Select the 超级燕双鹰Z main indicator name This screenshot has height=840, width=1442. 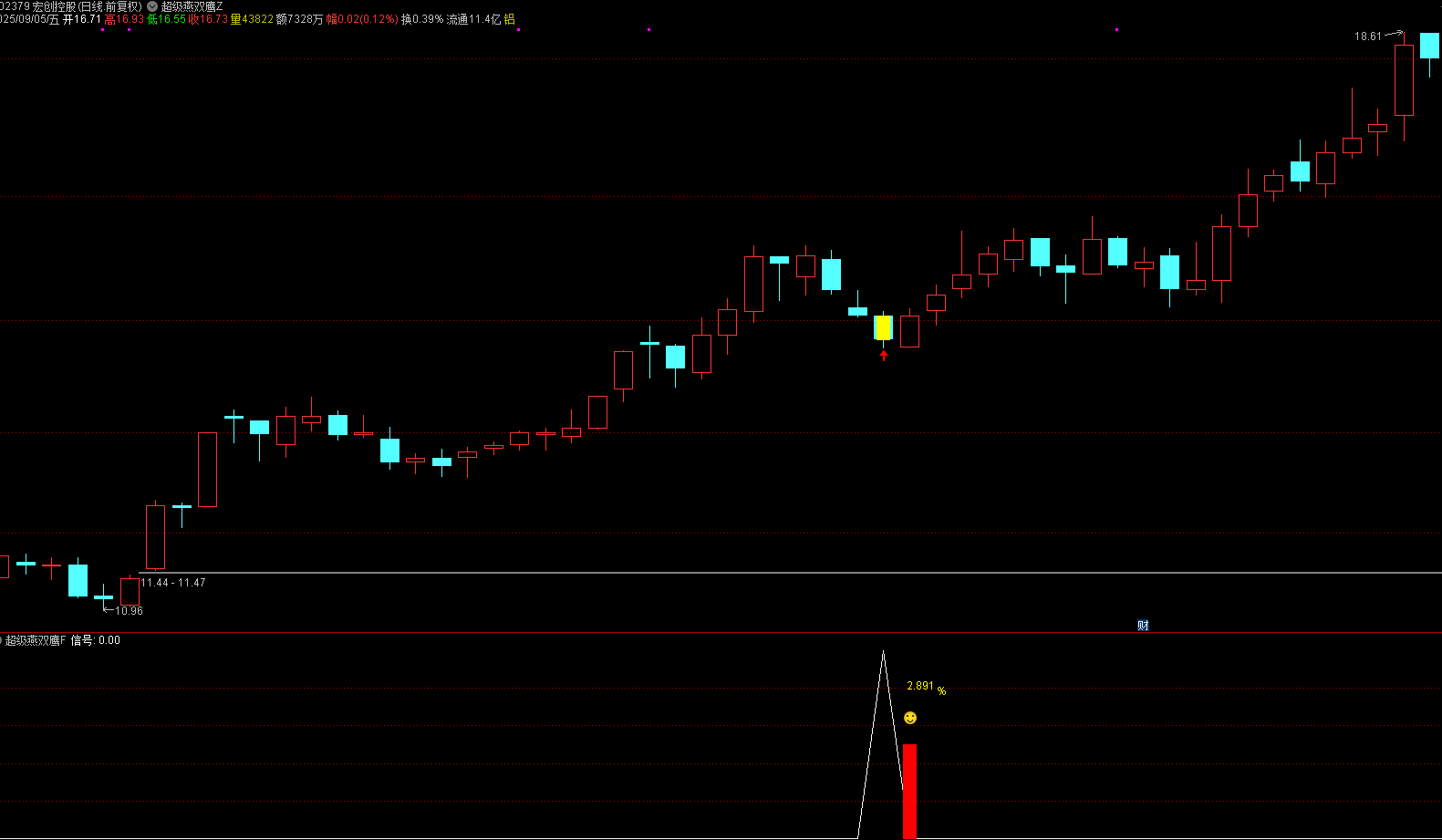tap(192, 6)
